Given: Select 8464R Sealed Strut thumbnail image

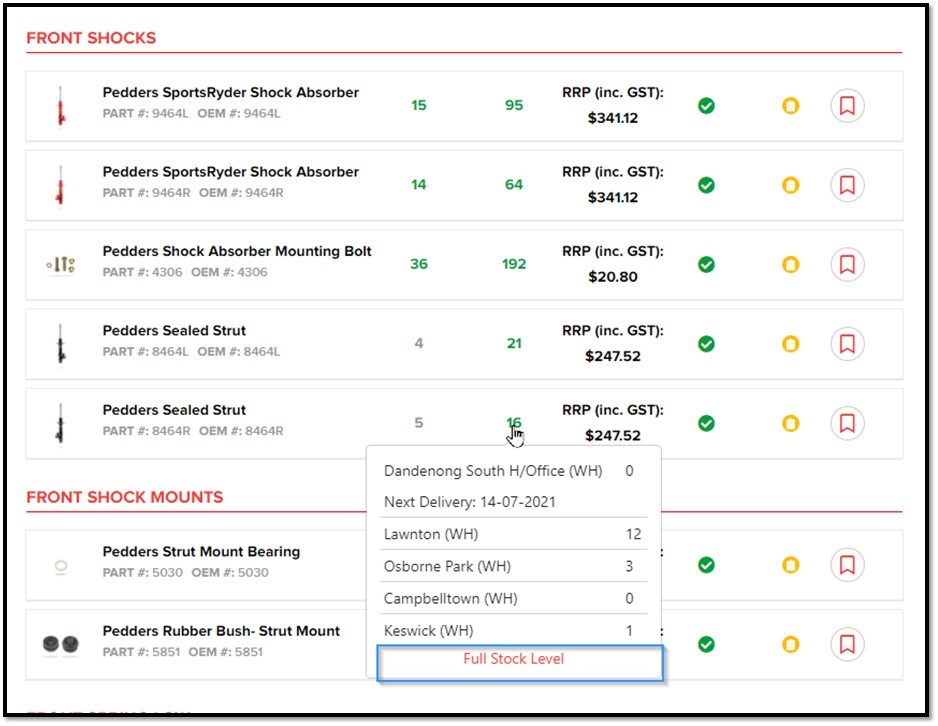Looking at the screenshot, I should click(60, 423).
